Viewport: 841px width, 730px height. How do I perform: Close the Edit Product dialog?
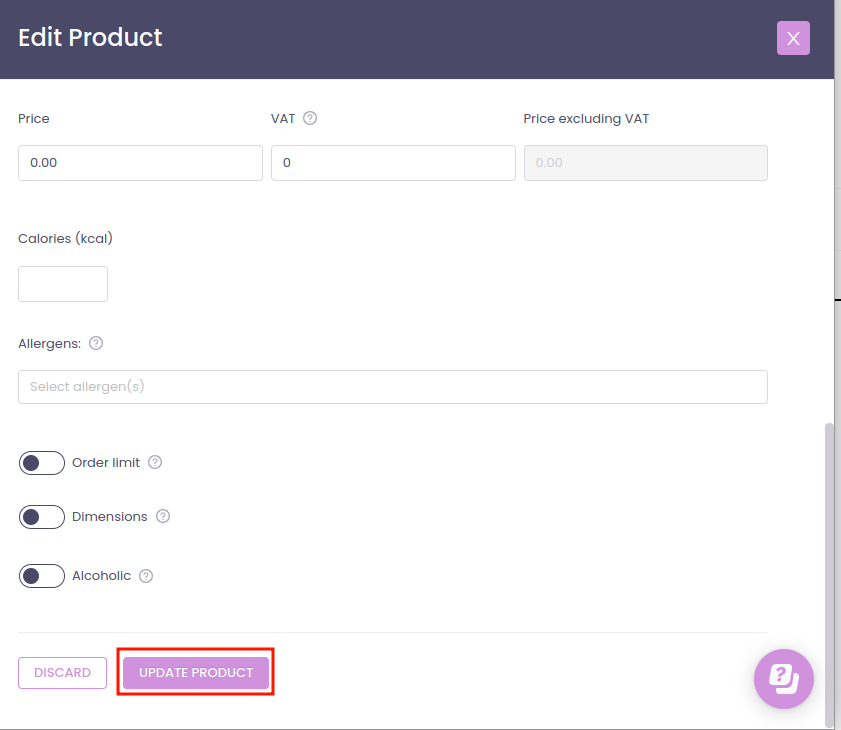tap(793, 38)
